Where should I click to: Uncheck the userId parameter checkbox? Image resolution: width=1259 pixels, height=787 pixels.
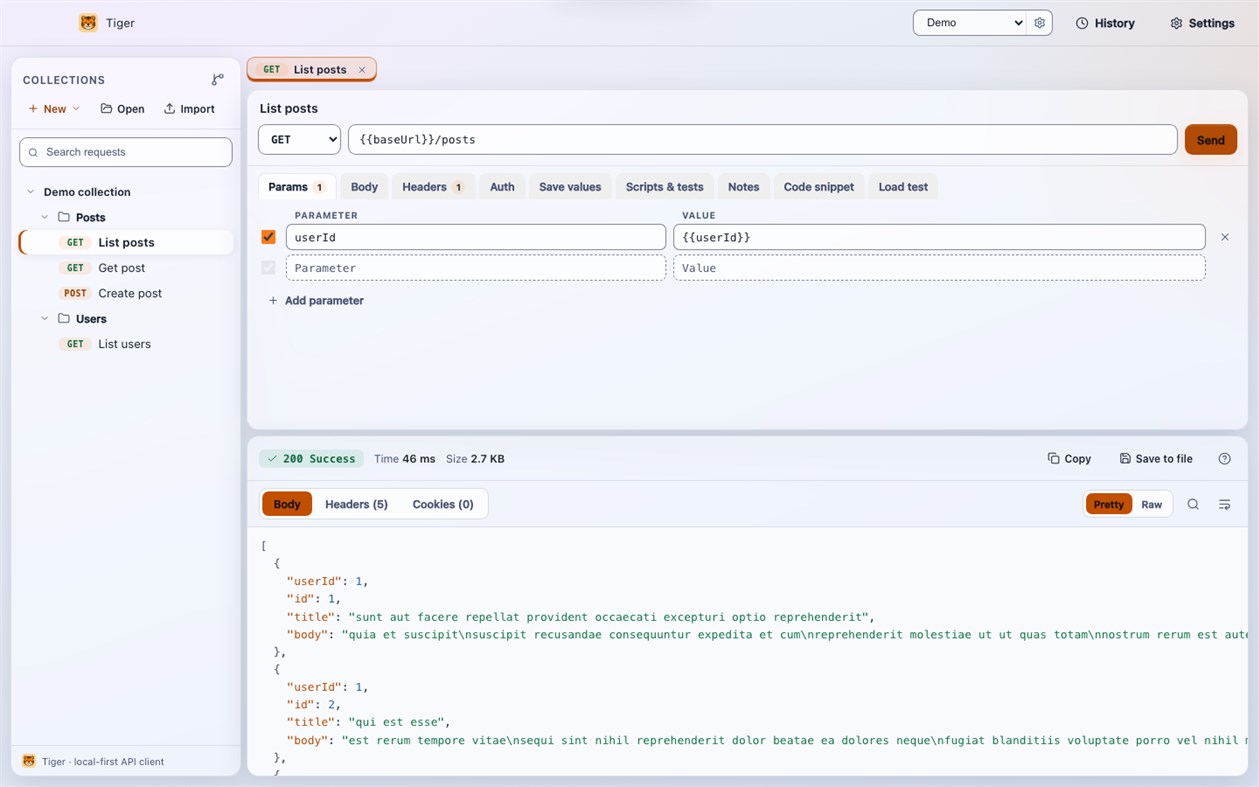(x=268, y=237)
